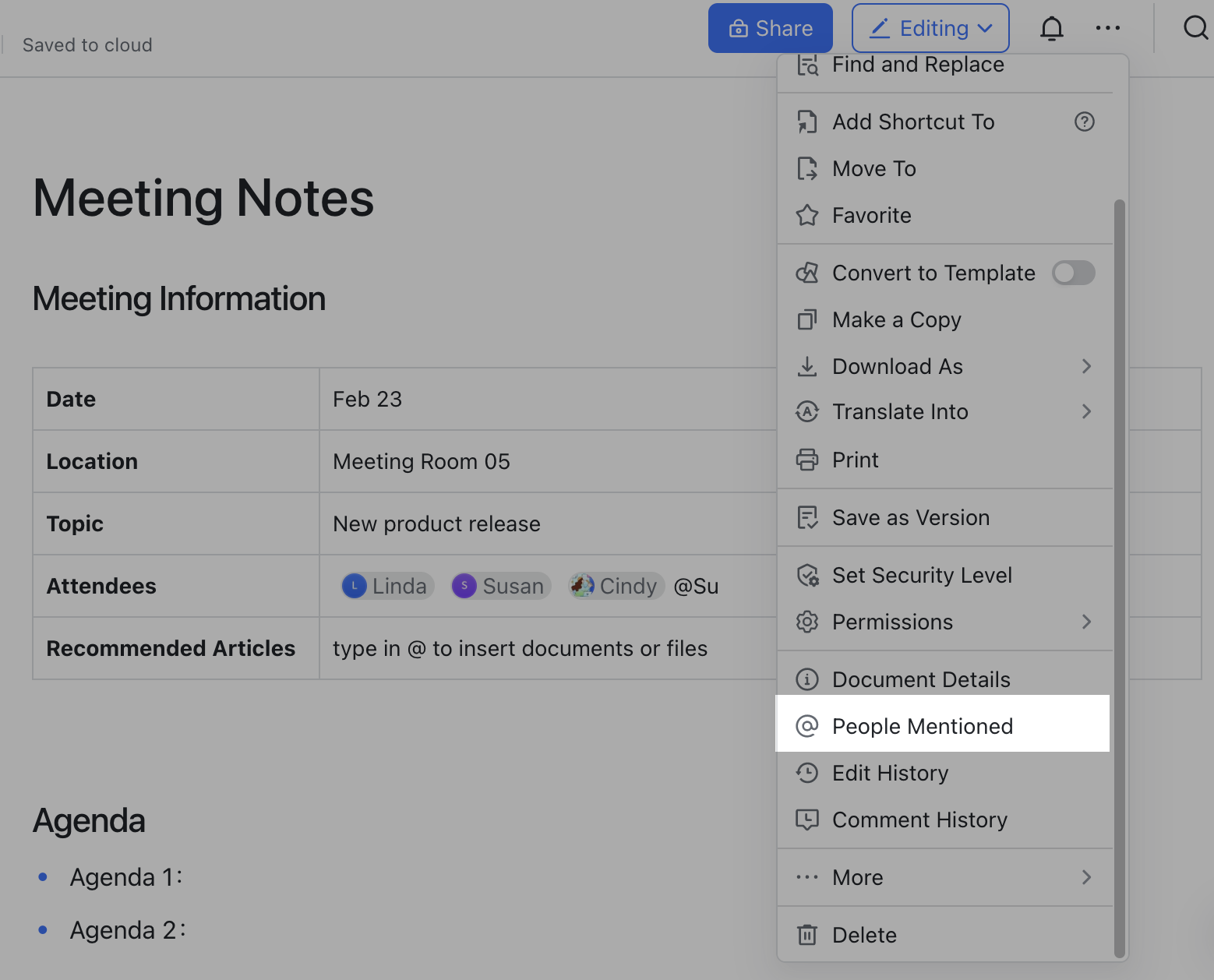Open the search icon

pyautogui.click(x=1195, y=28)
